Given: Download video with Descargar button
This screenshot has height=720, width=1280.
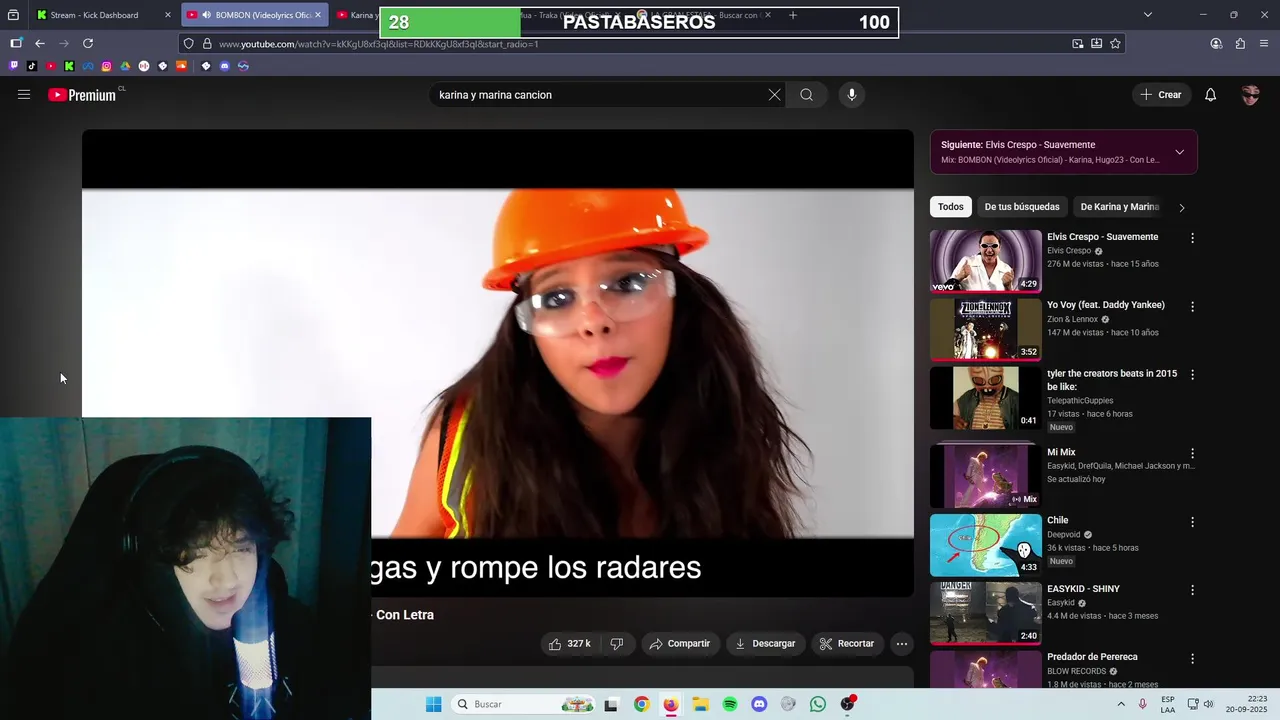Looking at the screenshot, I should coord(765,644).
